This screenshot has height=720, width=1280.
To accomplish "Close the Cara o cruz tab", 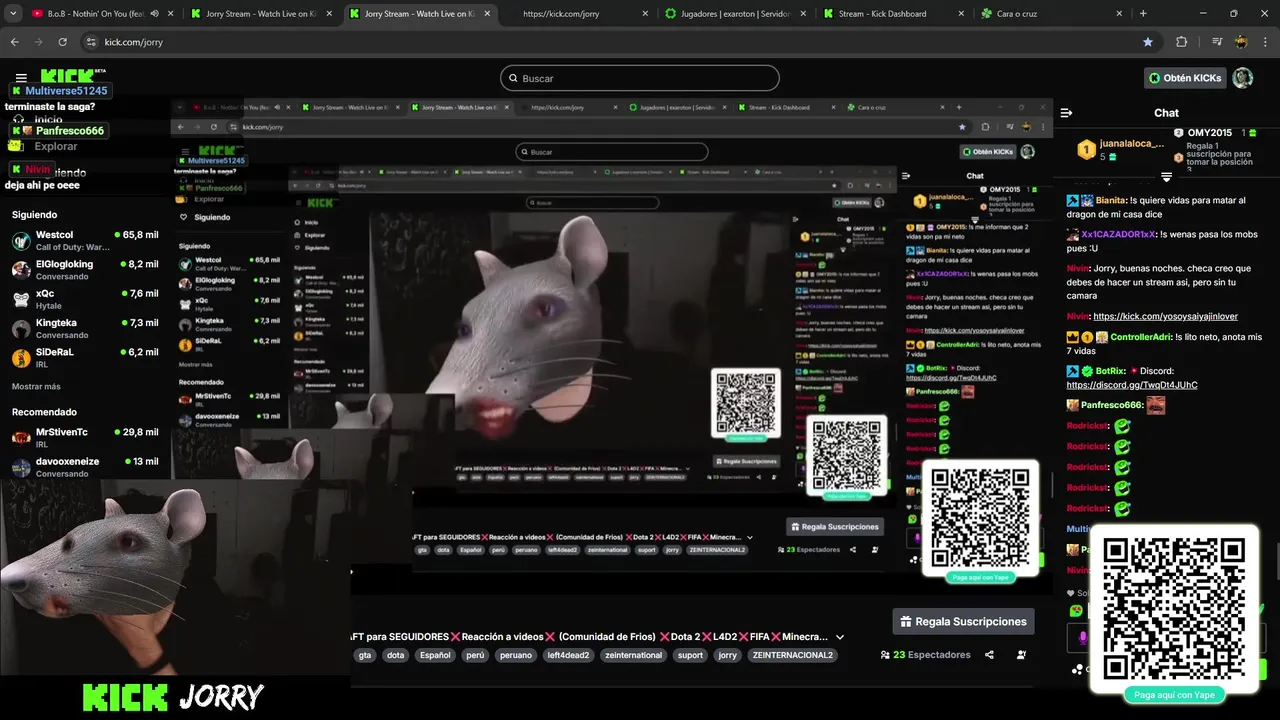I will pos(1119,14).
